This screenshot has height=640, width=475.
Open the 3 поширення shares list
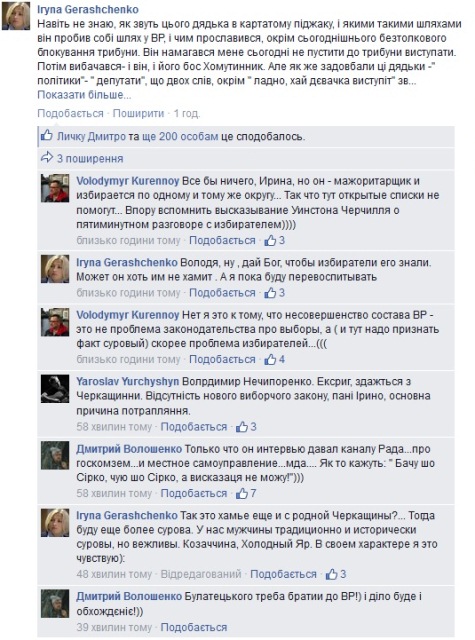(90, 158)
